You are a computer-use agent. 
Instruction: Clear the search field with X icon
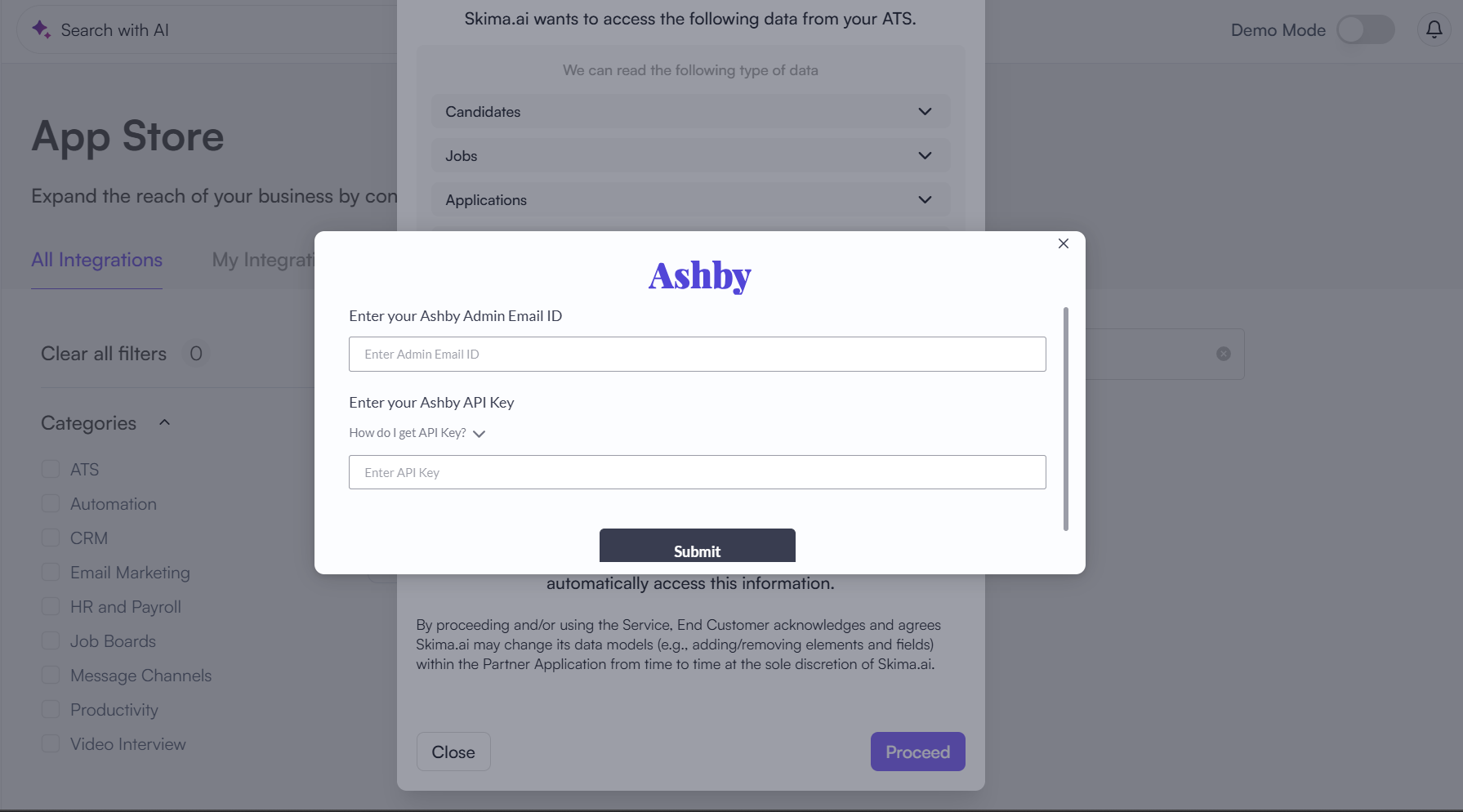1223,354
